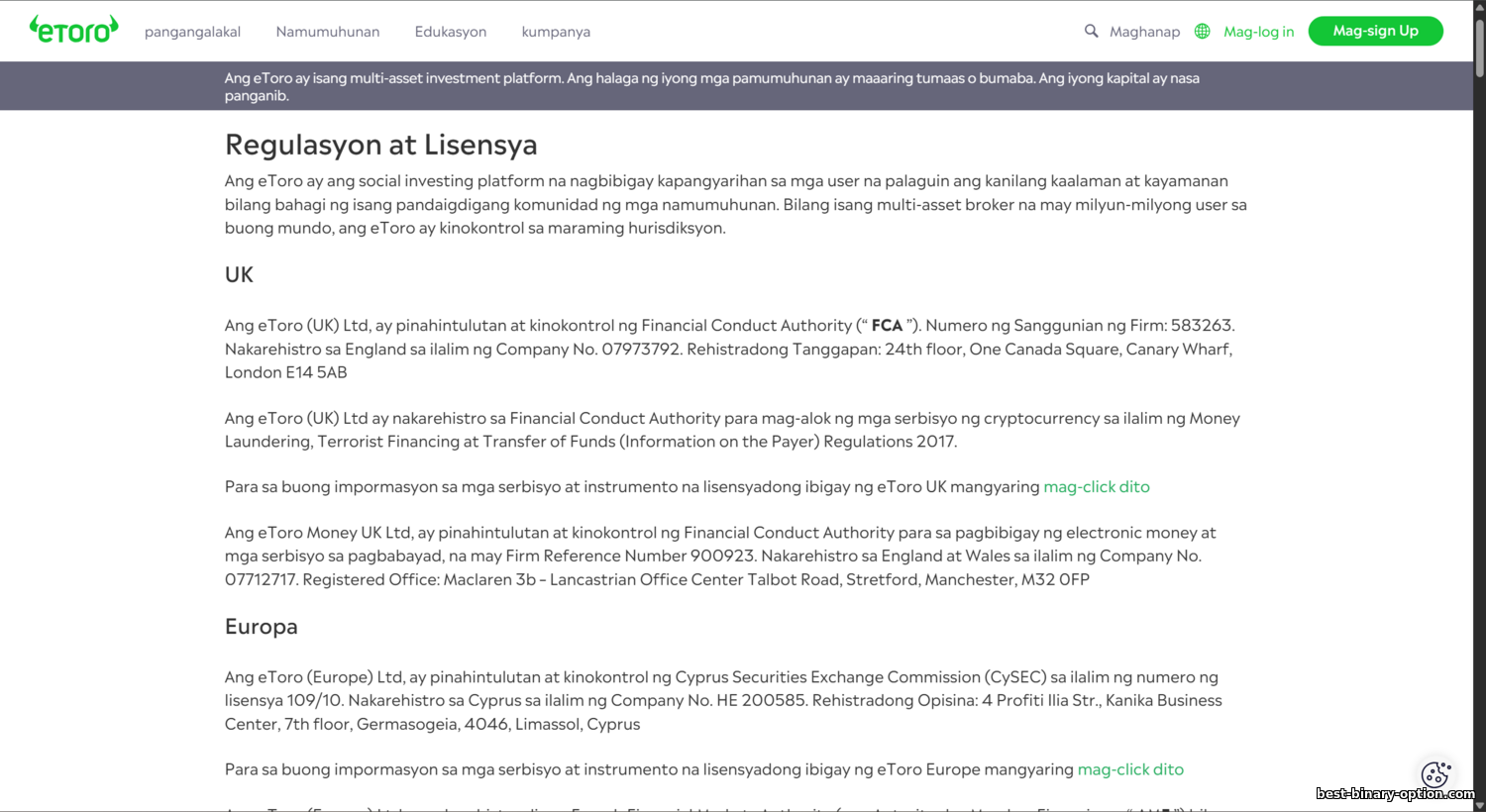Open the Namumuhunan menu

click(327, 32)
